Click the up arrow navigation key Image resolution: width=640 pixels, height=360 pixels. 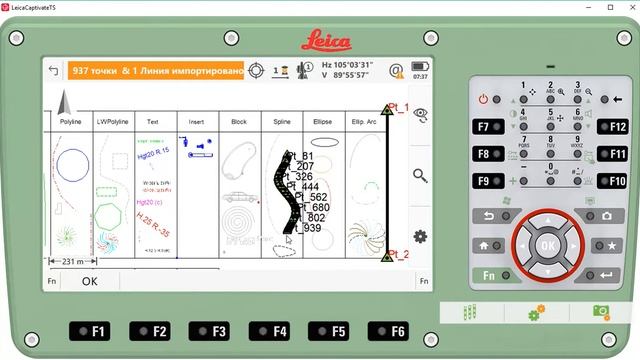[x=548, y=221]
